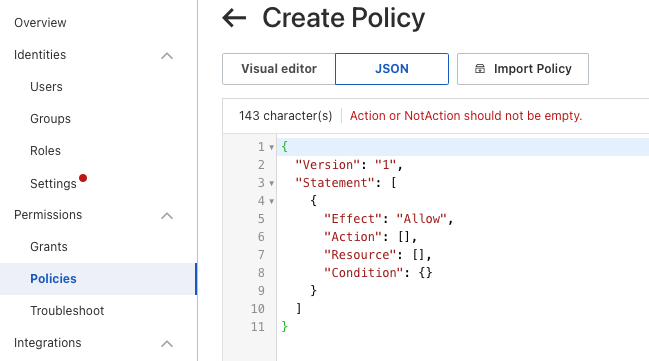649x361 pixels.
Task: Select the JSON tab
Action: click(392, 69)
